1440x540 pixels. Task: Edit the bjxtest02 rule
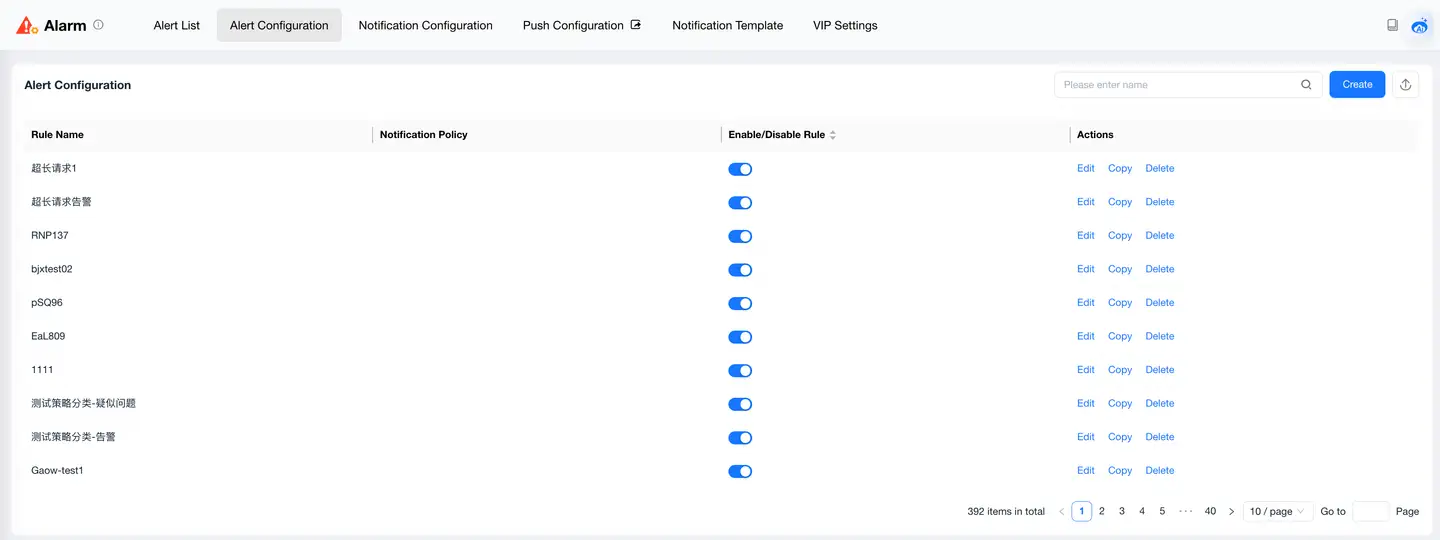(1086, 269)
